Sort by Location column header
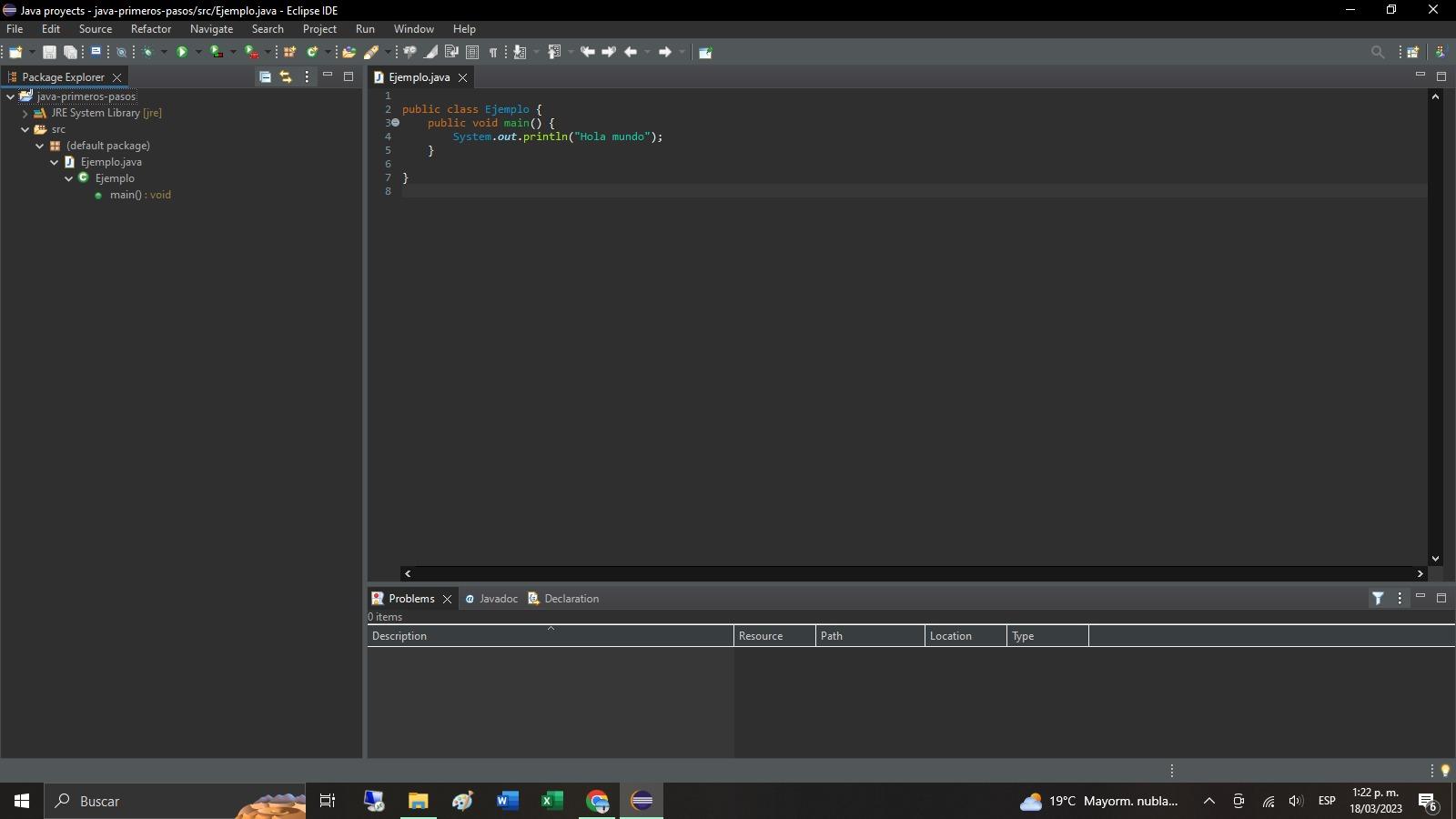 tap(966, 636)
